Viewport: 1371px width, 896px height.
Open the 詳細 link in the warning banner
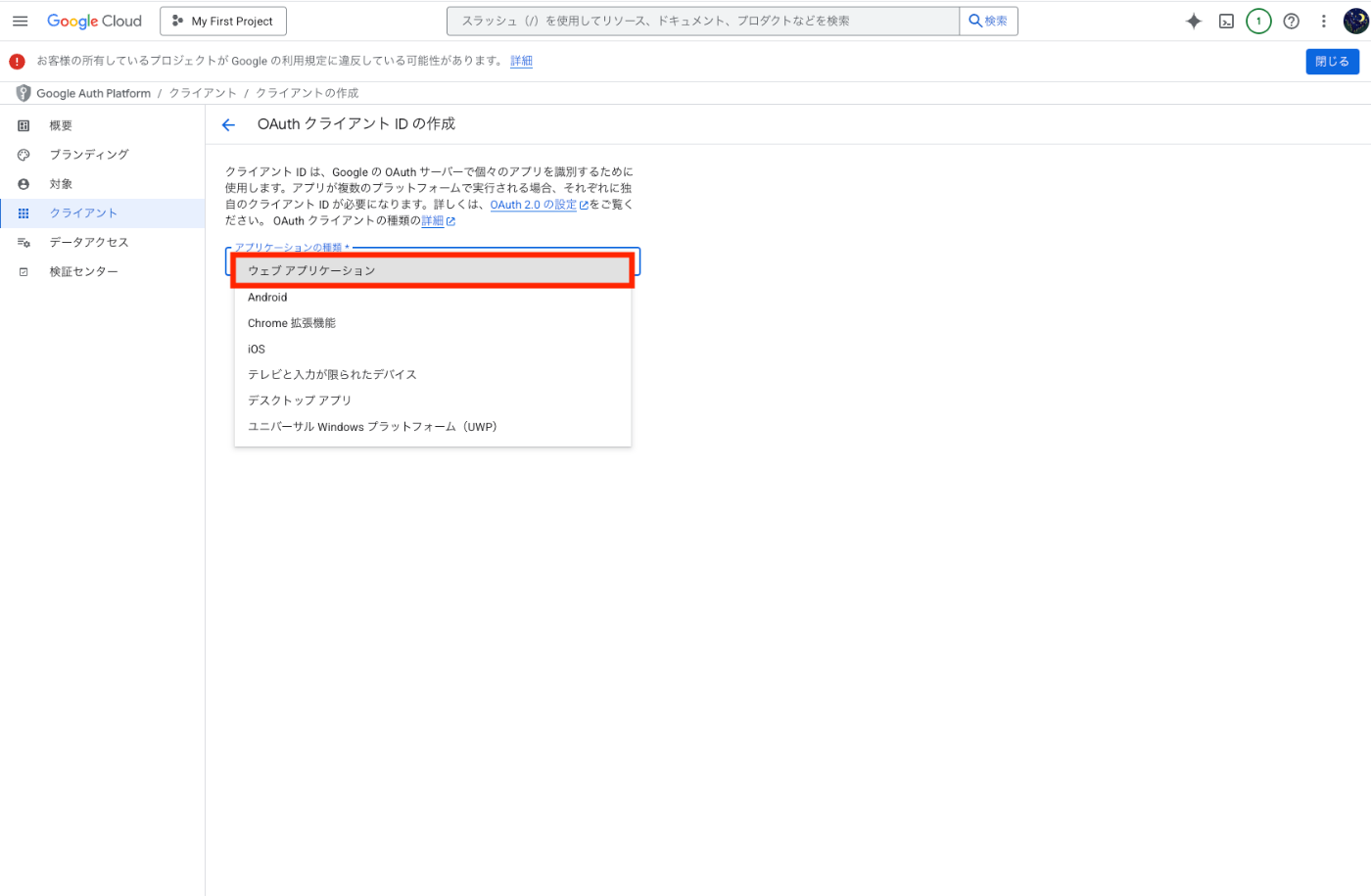coord(521,61)
